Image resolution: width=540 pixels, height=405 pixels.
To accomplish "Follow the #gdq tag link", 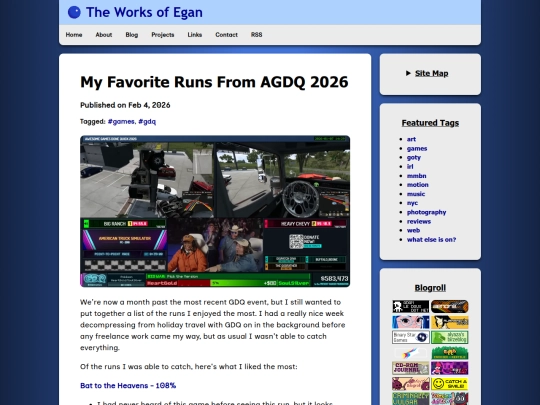I will pos(147,122).
